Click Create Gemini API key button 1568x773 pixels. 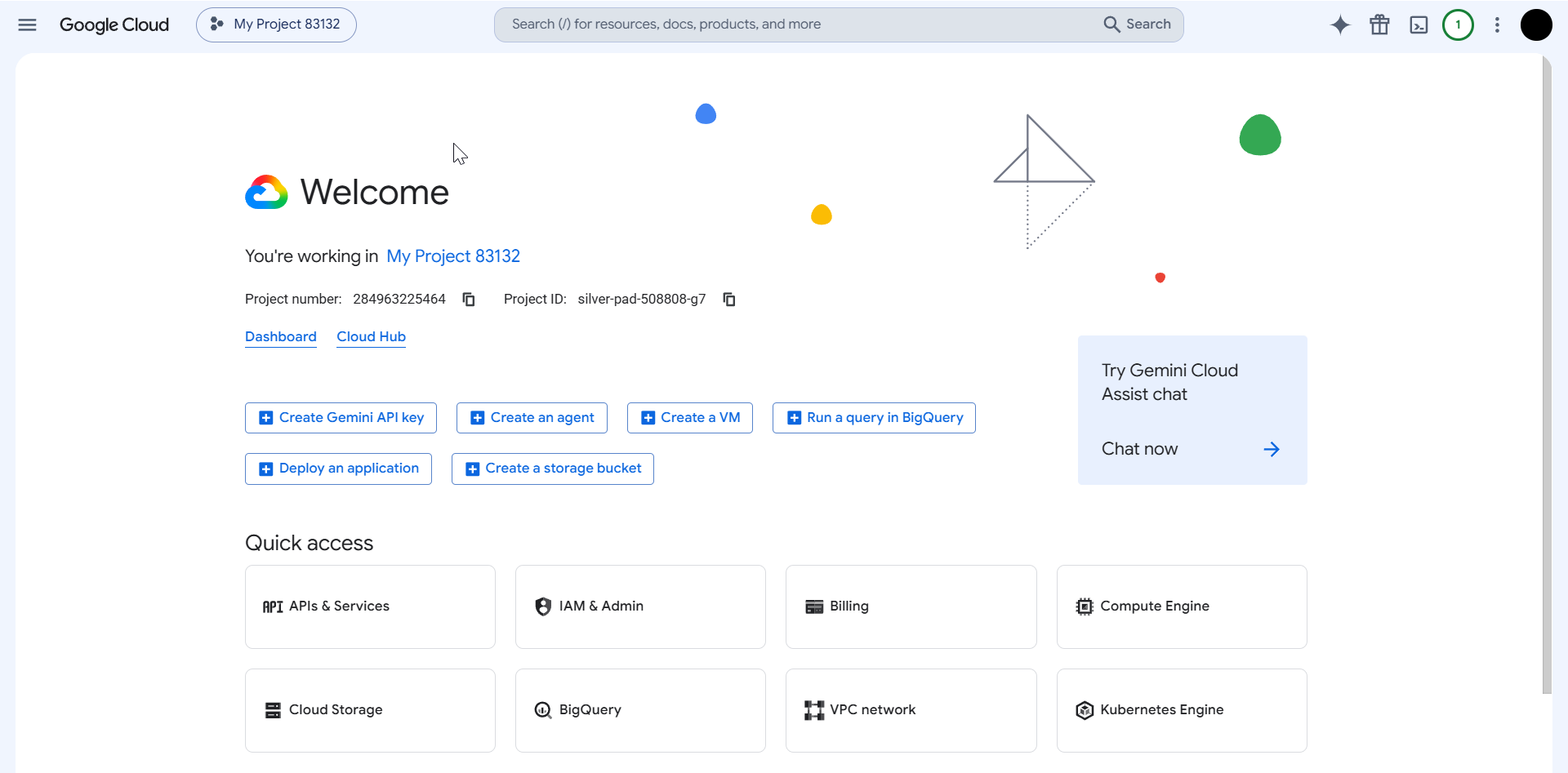[x=341, y=418]
